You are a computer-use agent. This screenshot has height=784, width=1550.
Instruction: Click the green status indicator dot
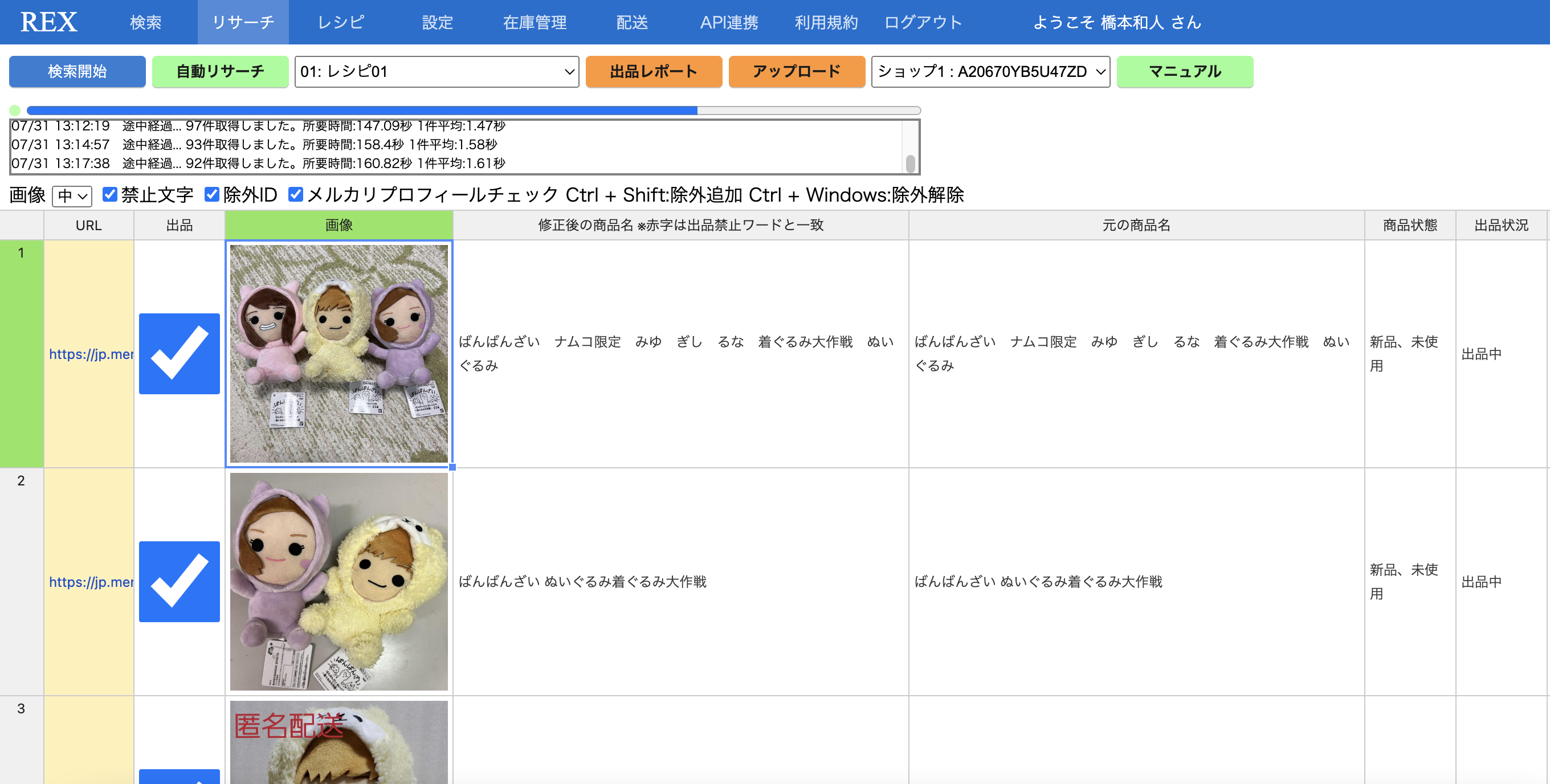coord(15,110)
